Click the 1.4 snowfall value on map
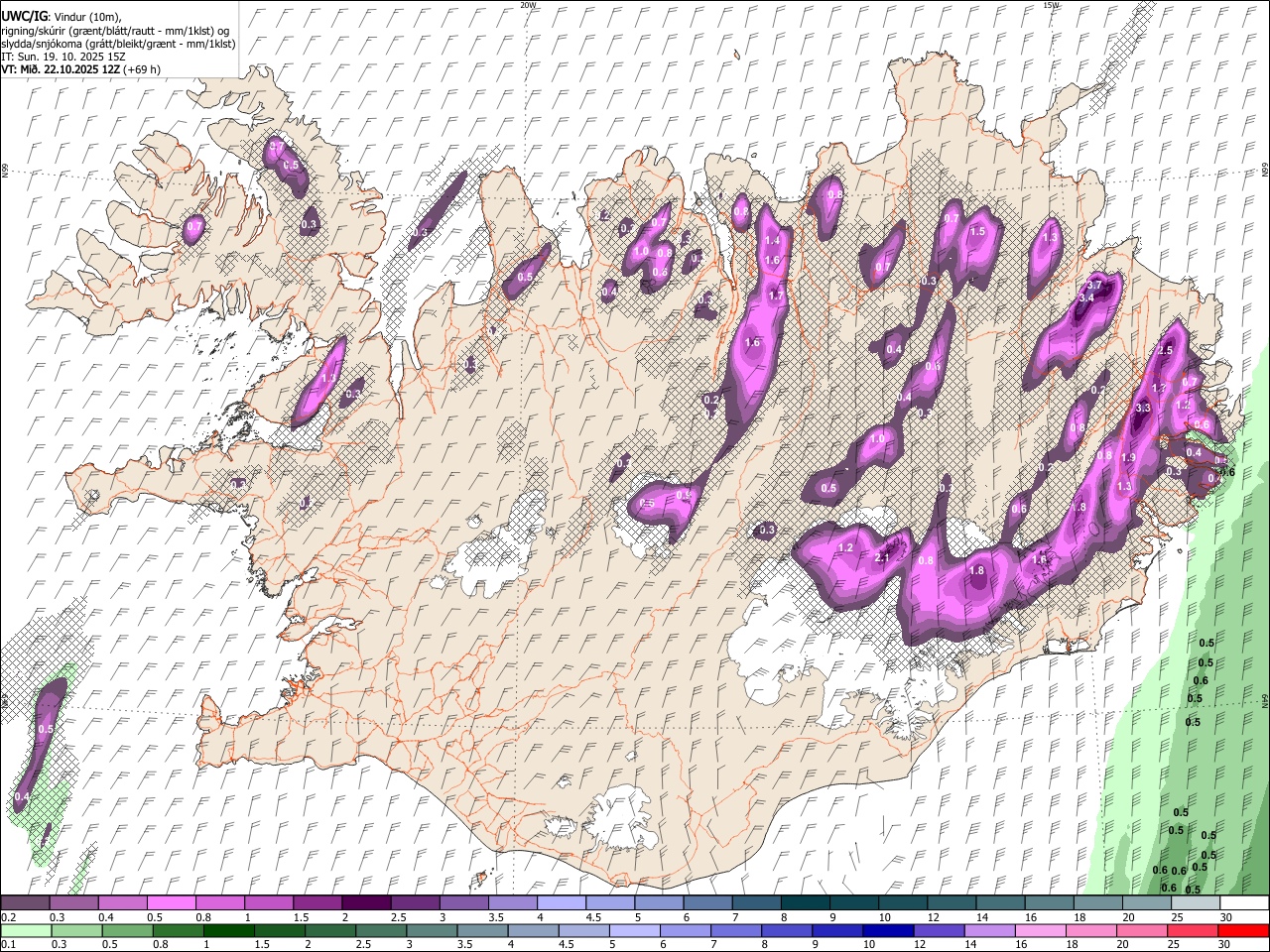 773,240
